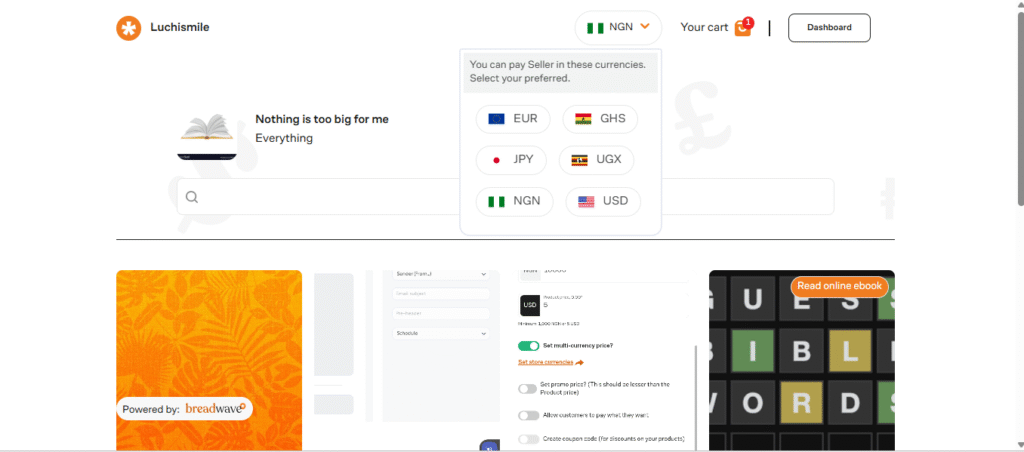
Task: Click inside the store search field
Action: (x=505, y=197)
